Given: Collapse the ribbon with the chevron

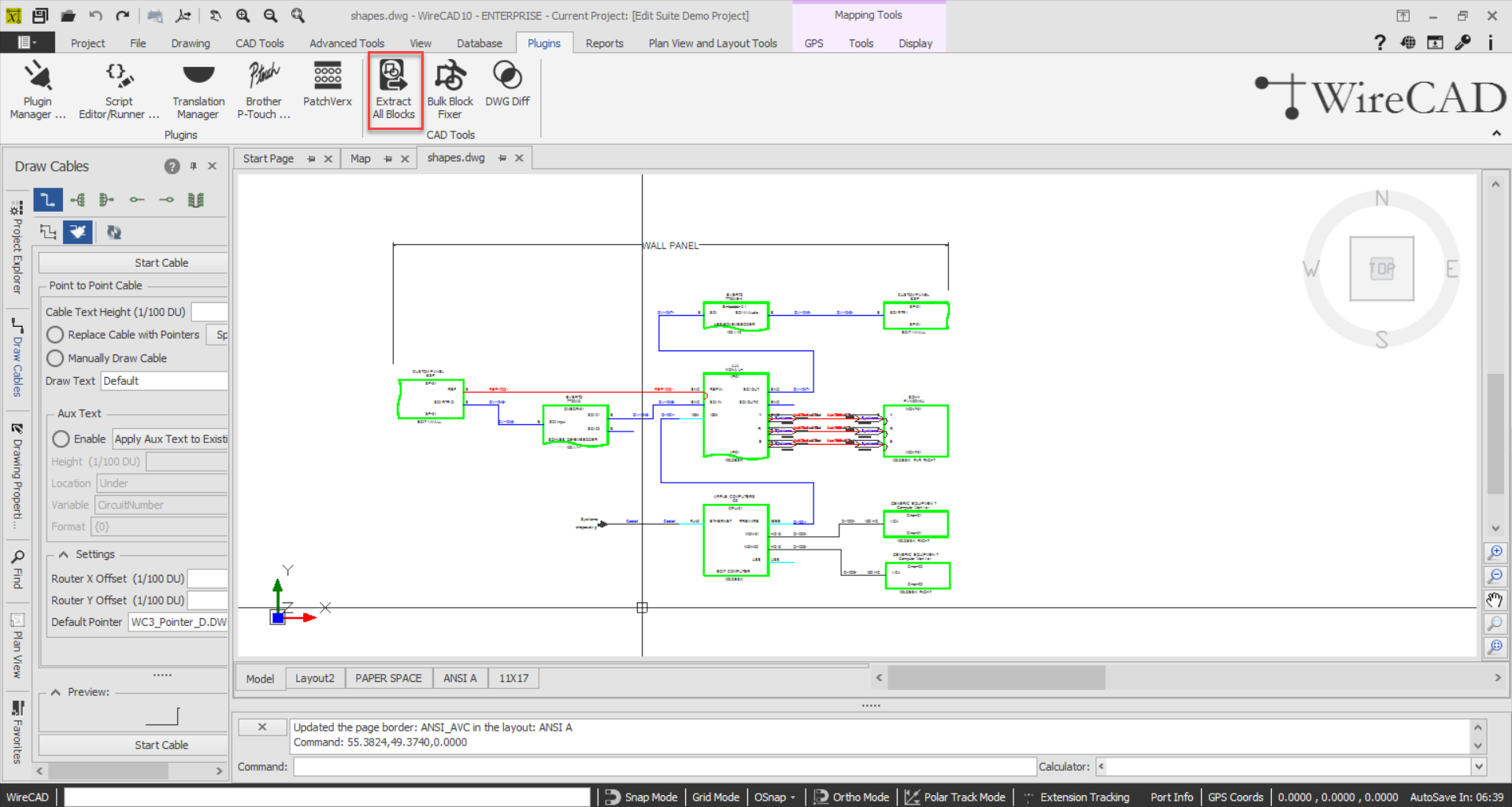Looking at the screenshot, I should (x=1496, y=133).
